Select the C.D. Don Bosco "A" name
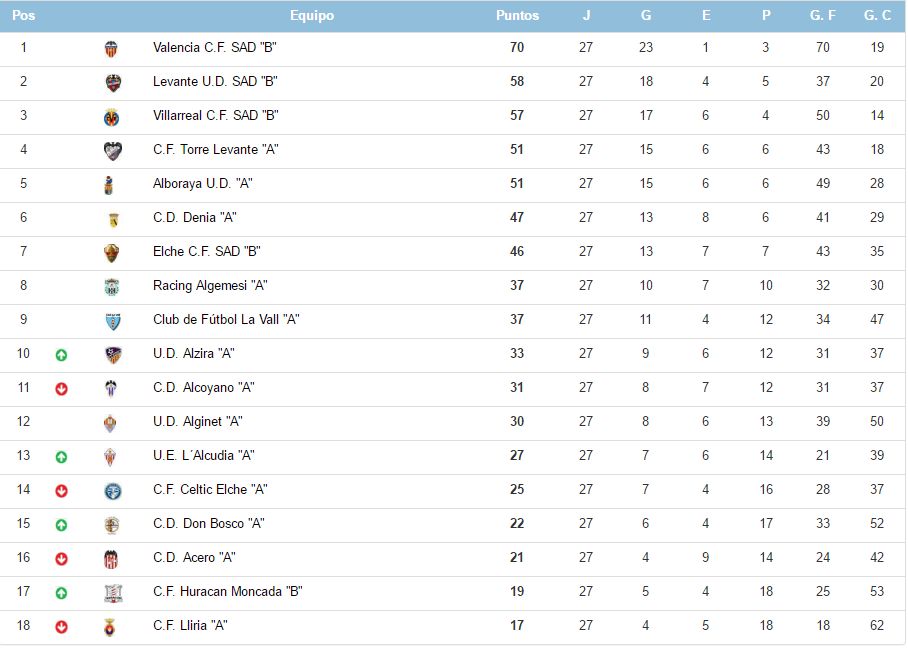Viewport: 908px width, 654px height. click(209, 524)
